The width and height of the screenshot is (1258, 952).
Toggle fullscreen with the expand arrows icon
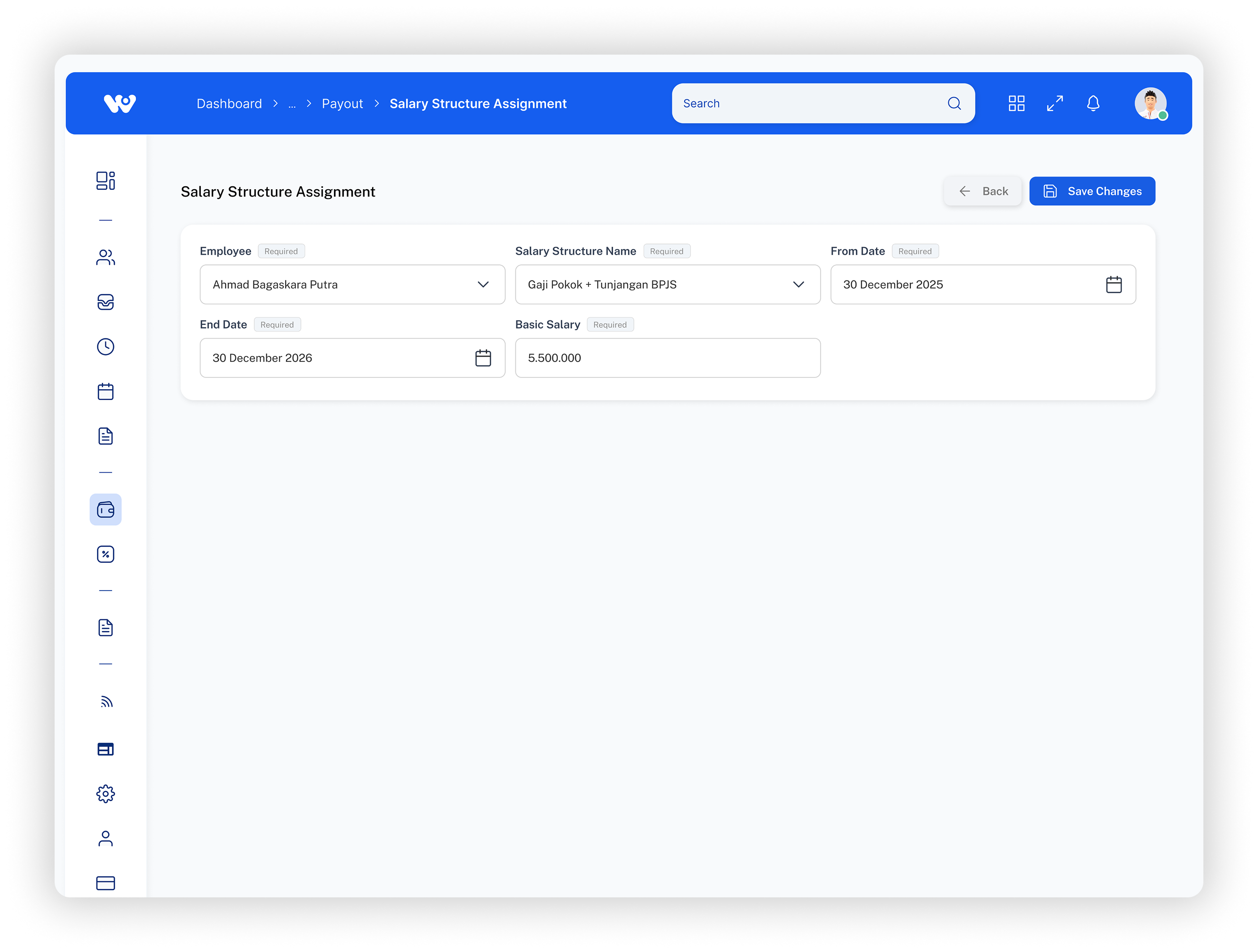pyautogui.click(x=1054, y=103)
